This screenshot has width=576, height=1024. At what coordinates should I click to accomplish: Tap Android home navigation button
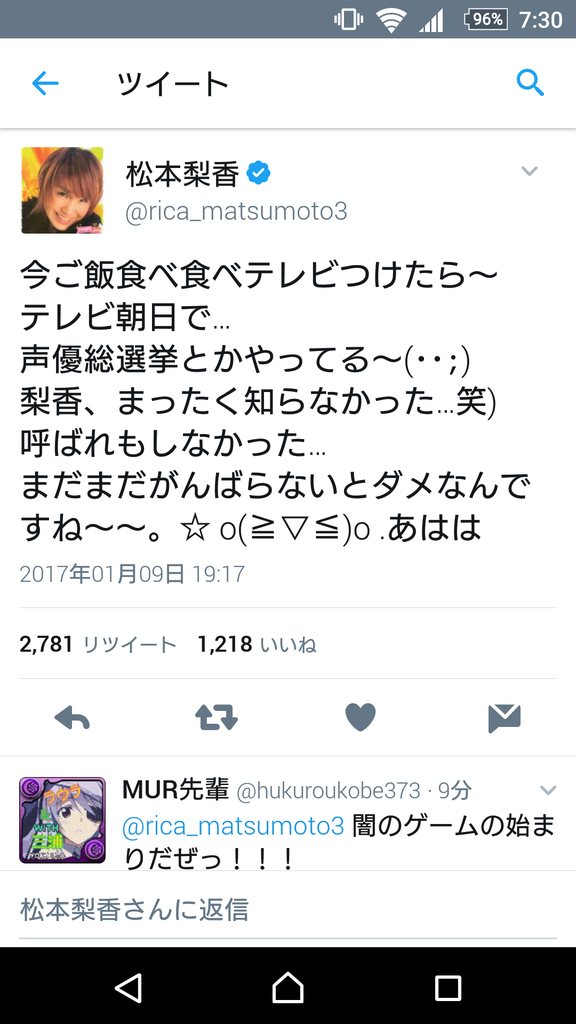tap(288, 987)
